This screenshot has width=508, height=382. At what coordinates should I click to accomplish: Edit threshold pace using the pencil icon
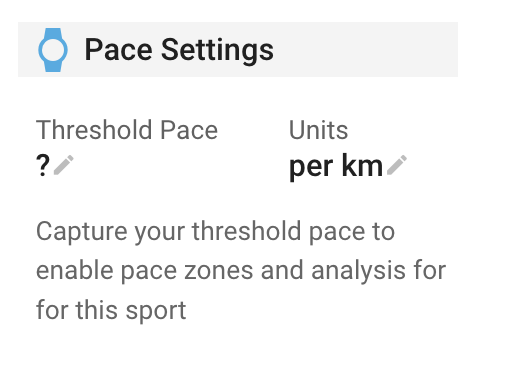tap(64, 165)
